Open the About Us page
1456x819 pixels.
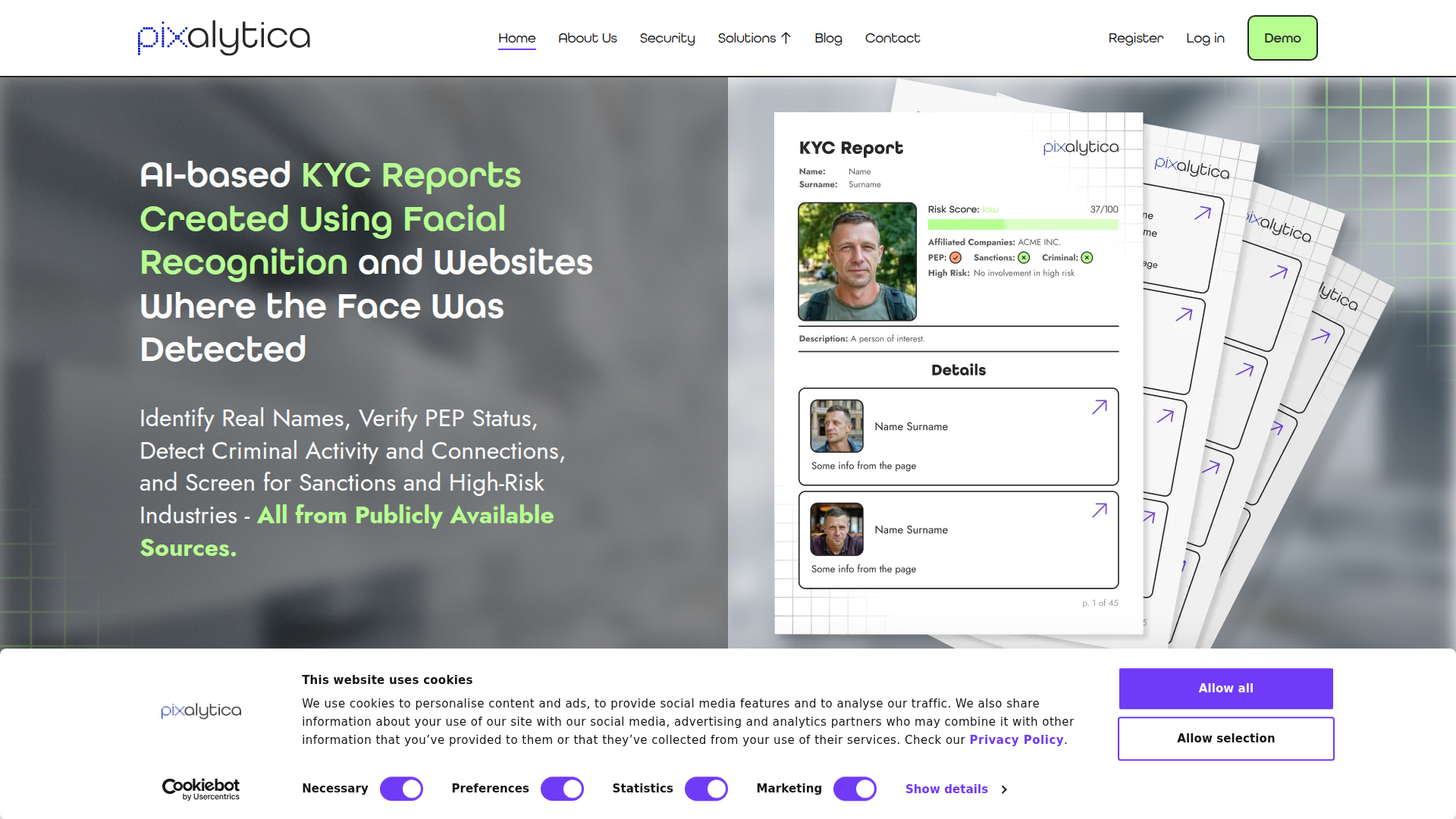[x=587, y=38]
